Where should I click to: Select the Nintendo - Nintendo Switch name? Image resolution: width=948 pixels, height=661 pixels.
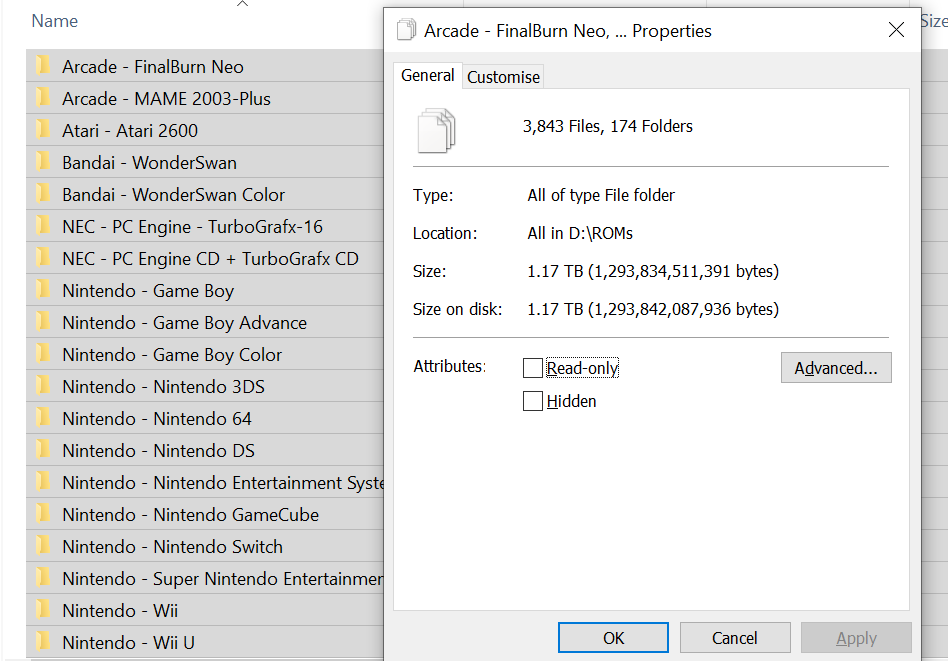[x=172, y=547]
